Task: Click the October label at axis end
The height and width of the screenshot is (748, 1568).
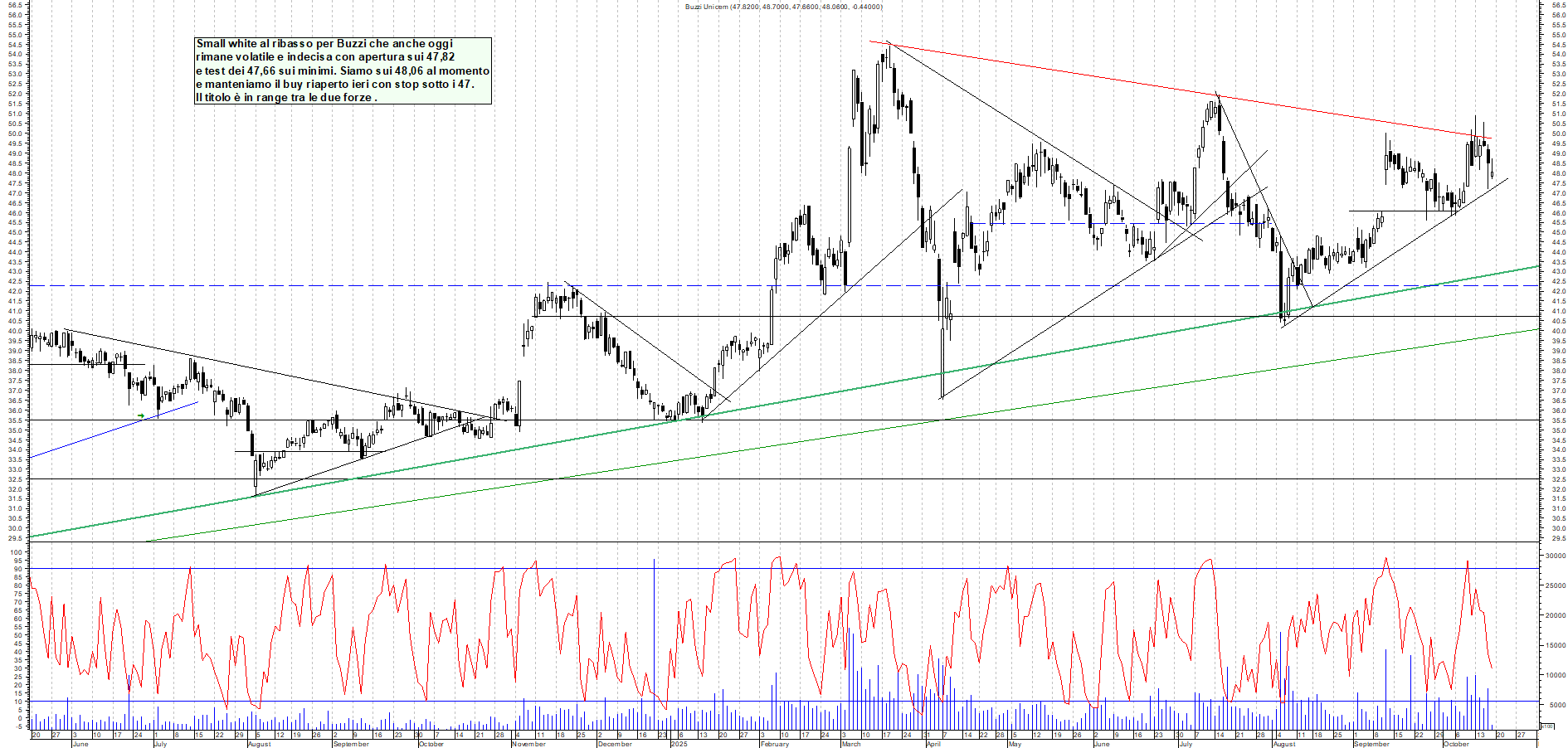Action: pyautogui.click(x=1456, y=744)
